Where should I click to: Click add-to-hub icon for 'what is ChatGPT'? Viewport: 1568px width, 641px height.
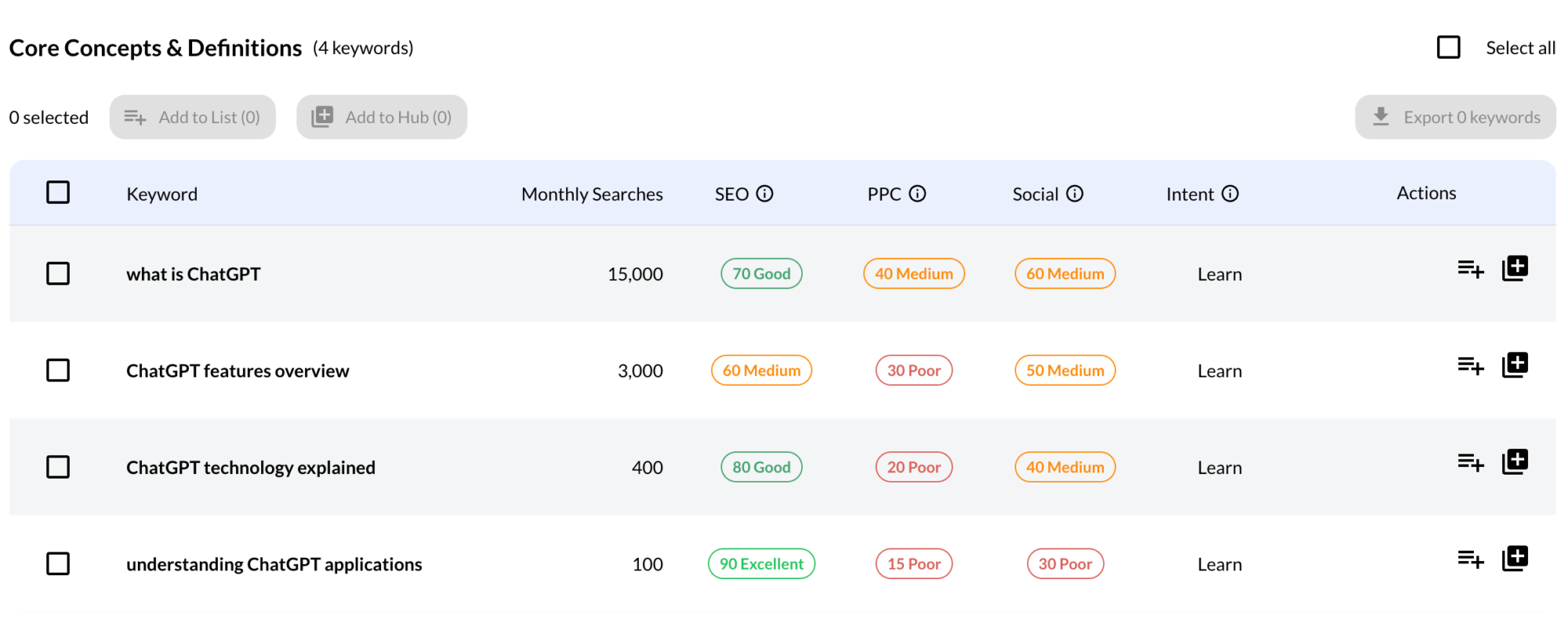coord(1515,268)
